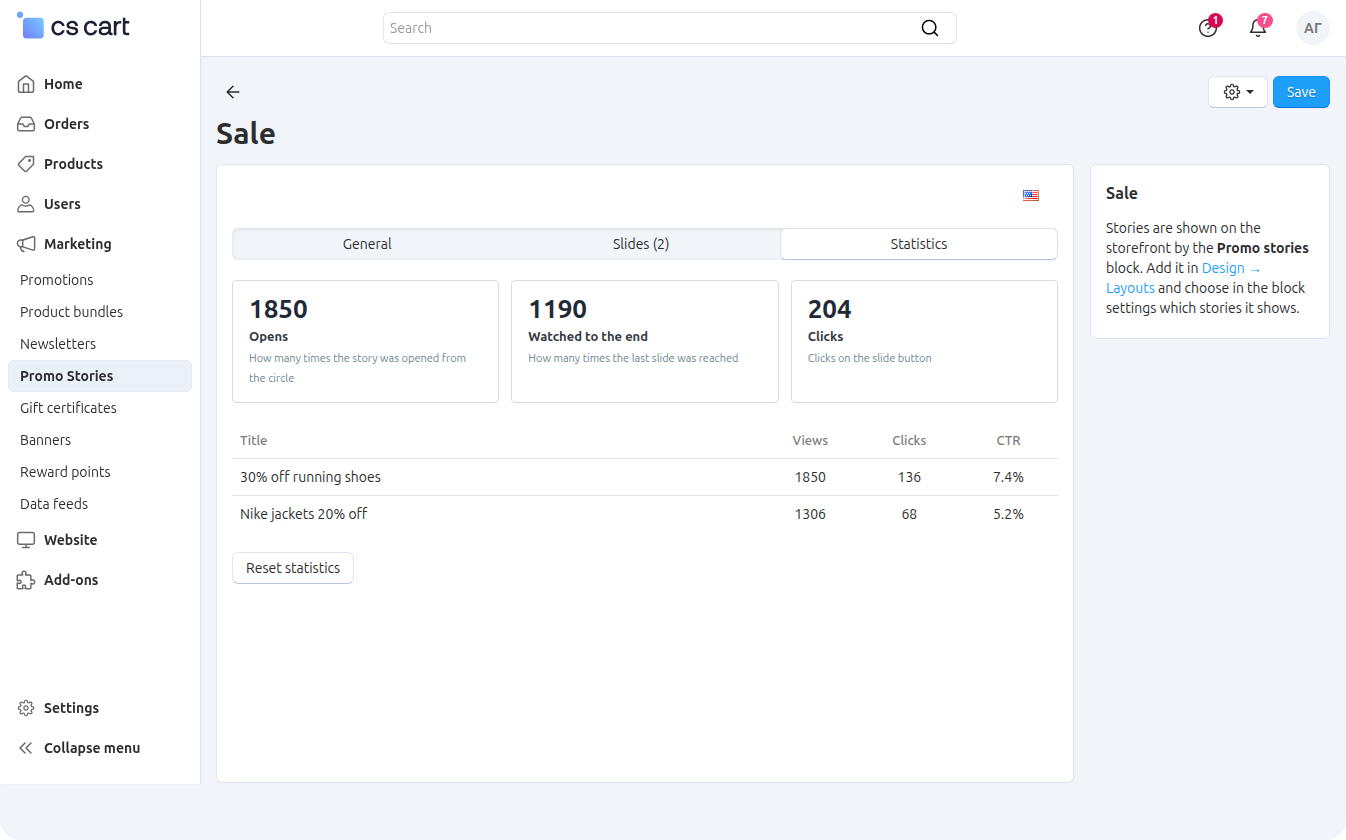Viewport: 1346px width, 840px height.
Task: Click the 204 Clicks stat number
Action: 830,309
